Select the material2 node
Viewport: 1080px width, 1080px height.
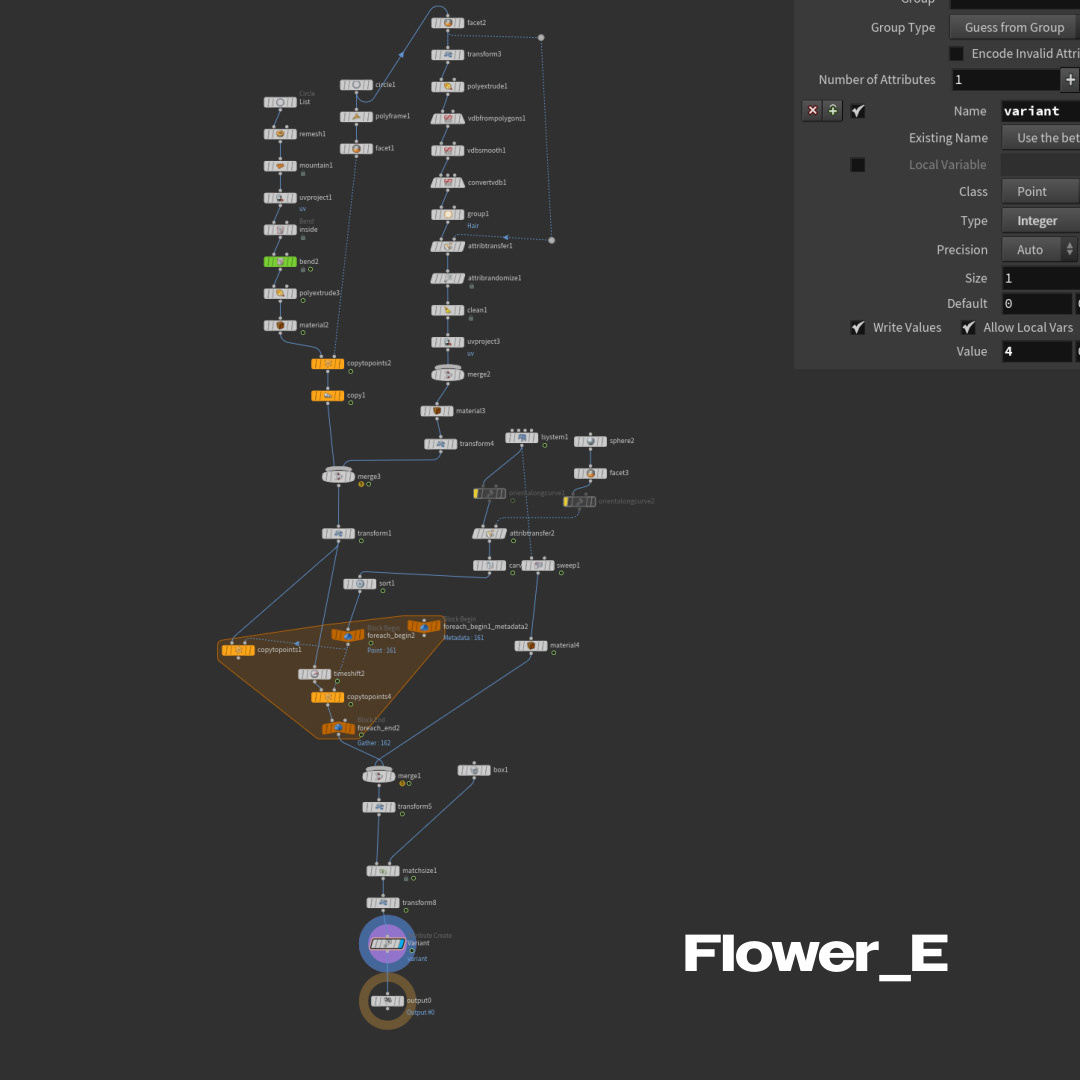click(280, 325)
